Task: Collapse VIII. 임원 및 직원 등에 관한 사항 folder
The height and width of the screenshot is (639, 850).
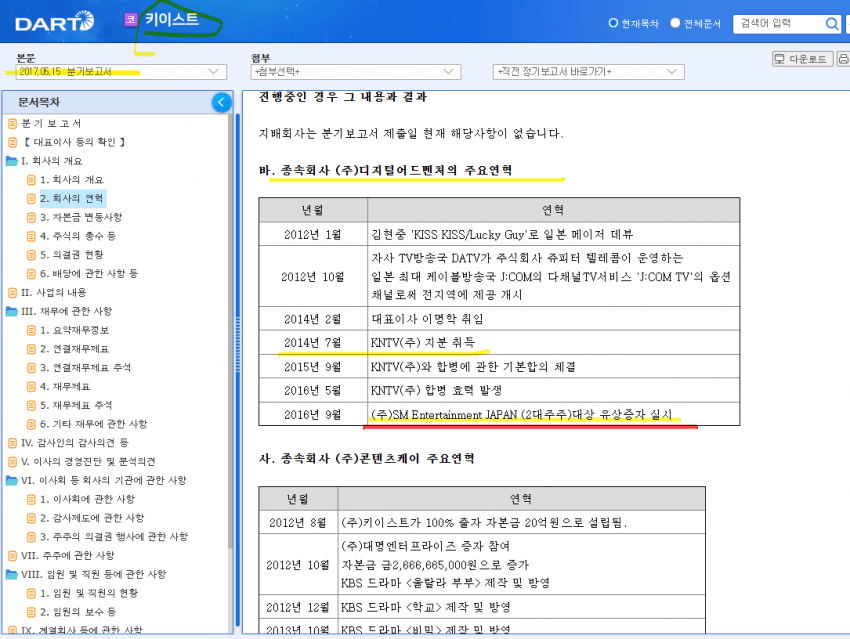Action: (12, 574)
